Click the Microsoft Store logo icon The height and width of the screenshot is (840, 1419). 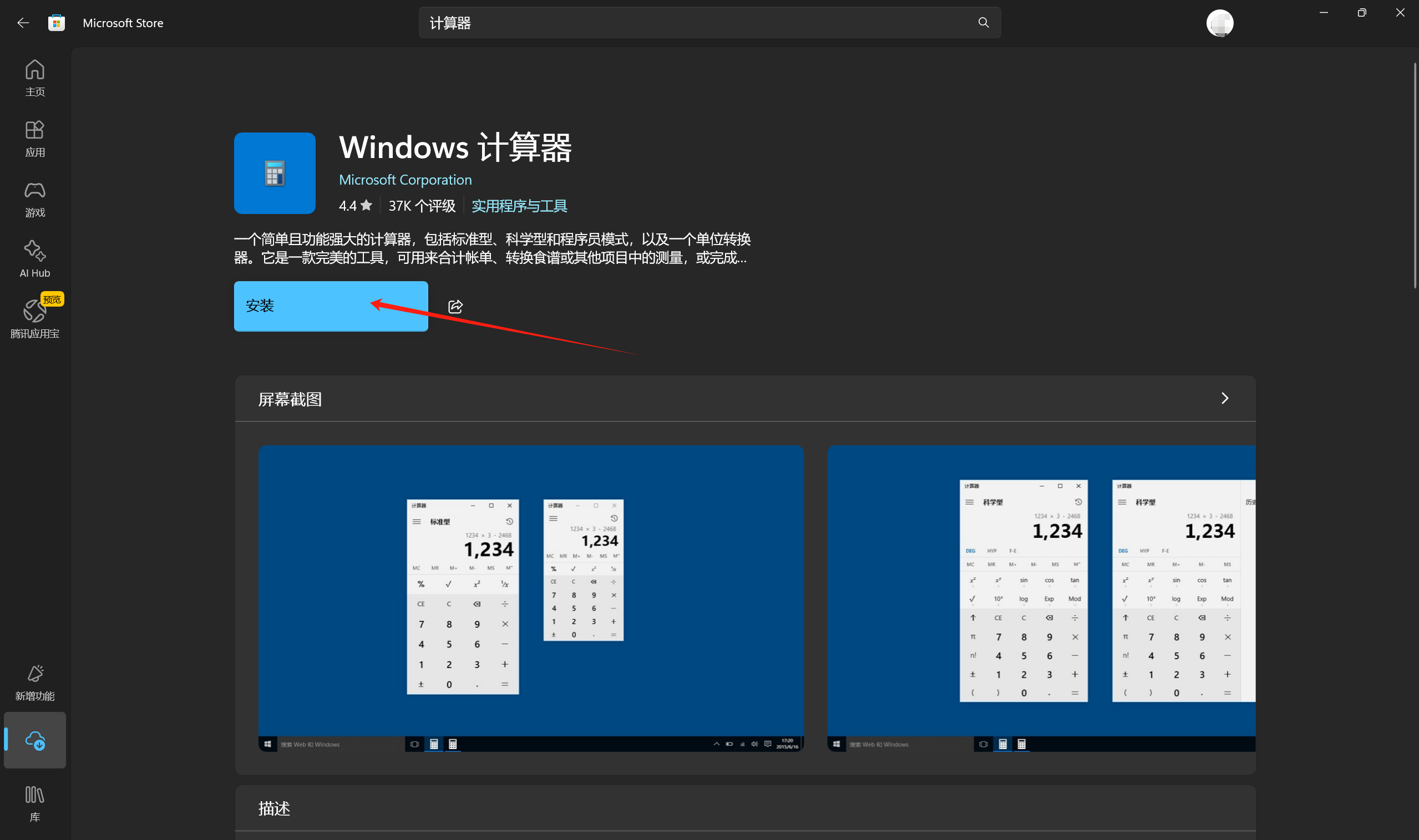pos(56,23)
